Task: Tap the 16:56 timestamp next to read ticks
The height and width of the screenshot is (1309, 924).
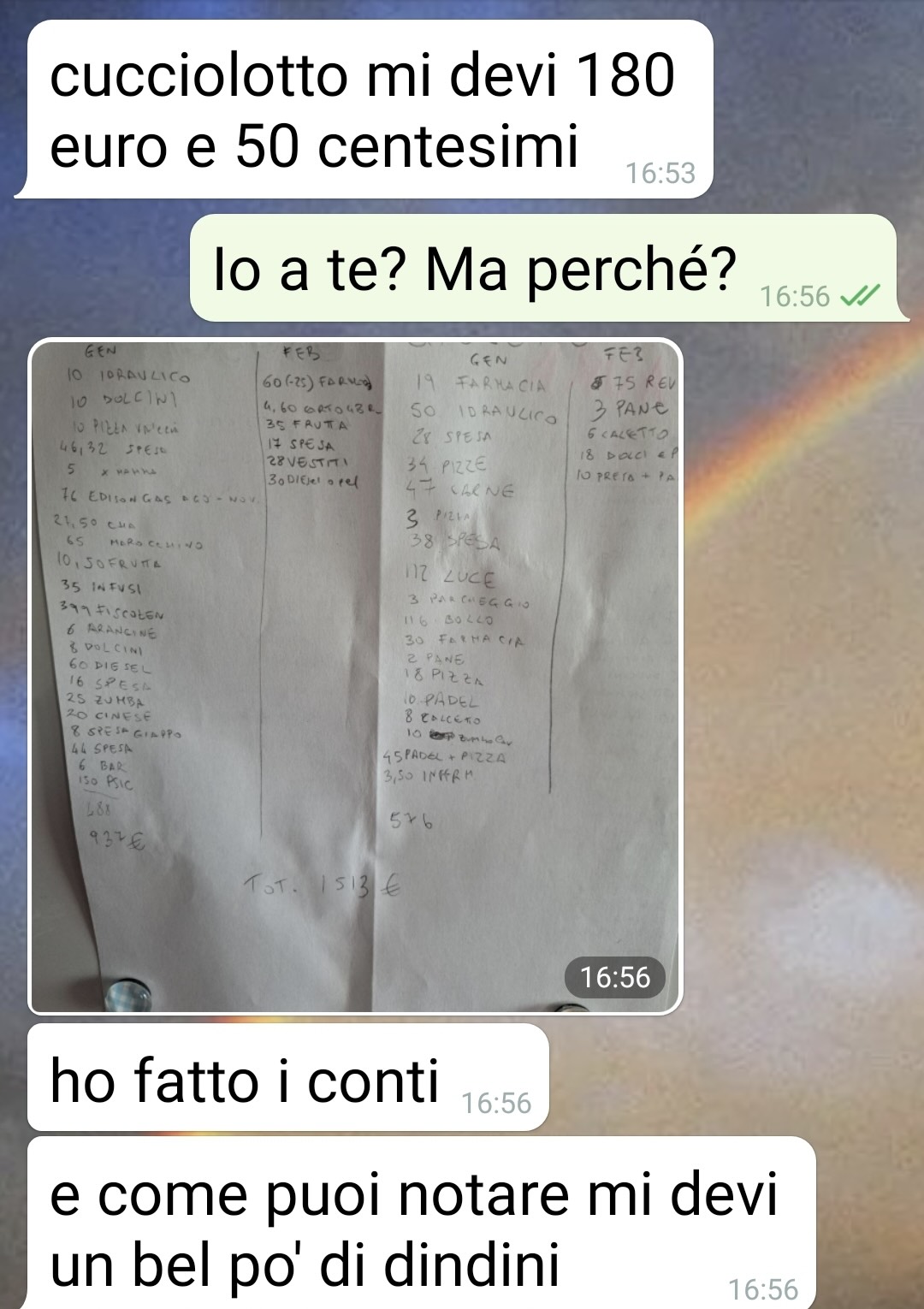Action: [795, 297]
